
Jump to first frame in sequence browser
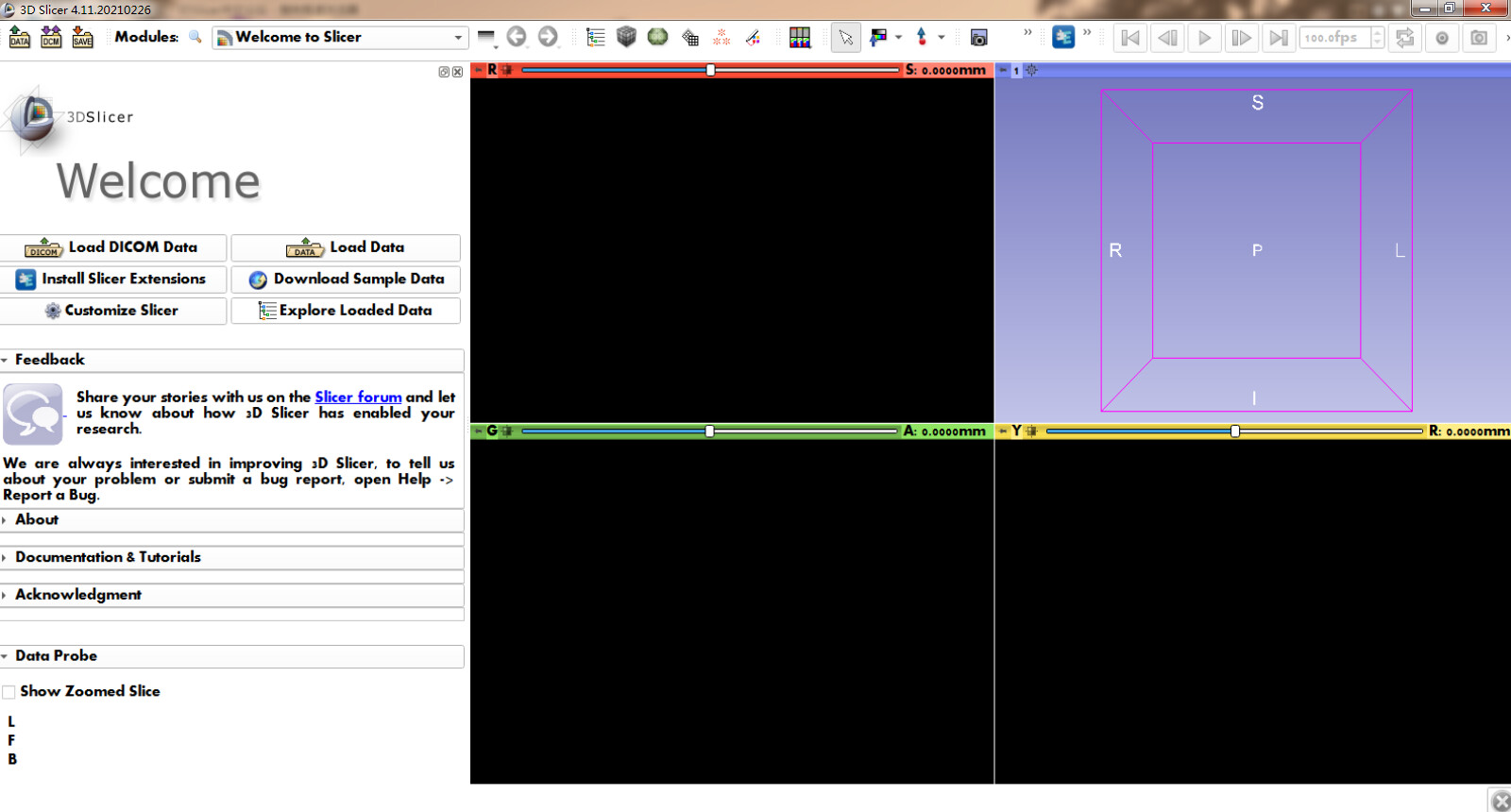point(1129,38)
